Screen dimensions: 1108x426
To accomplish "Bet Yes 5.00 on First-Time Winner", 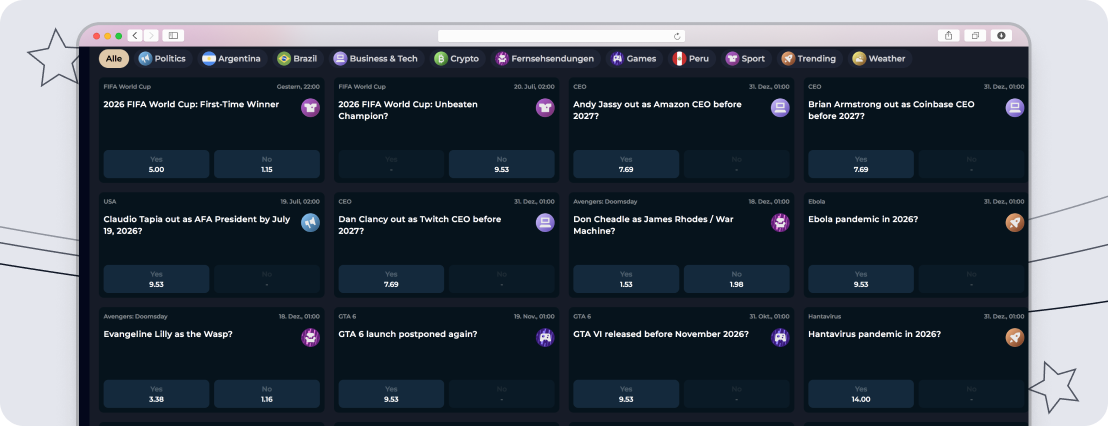I will pyautogui.click(x=156, y=164).
